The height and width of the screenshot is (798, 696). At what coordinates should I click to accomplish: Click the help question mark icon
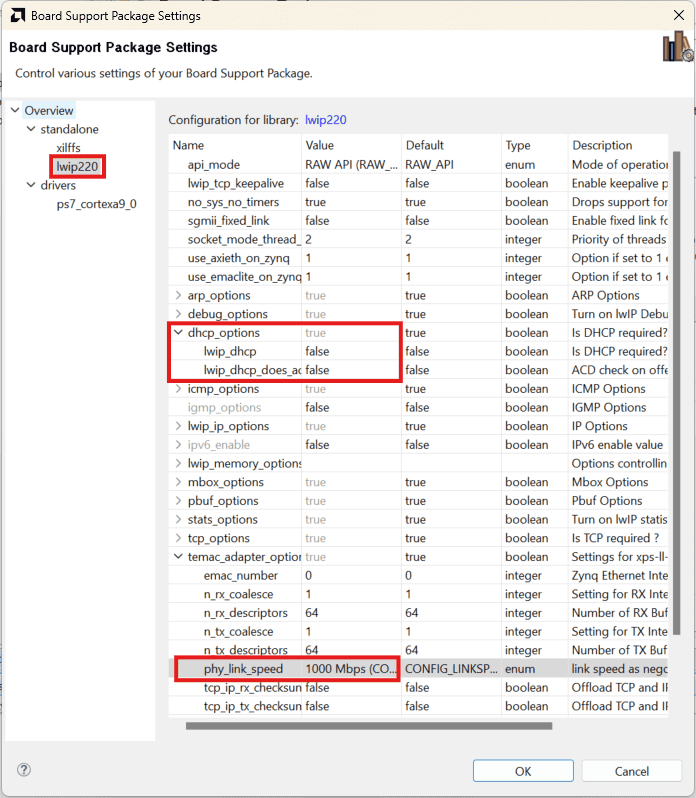24,770
